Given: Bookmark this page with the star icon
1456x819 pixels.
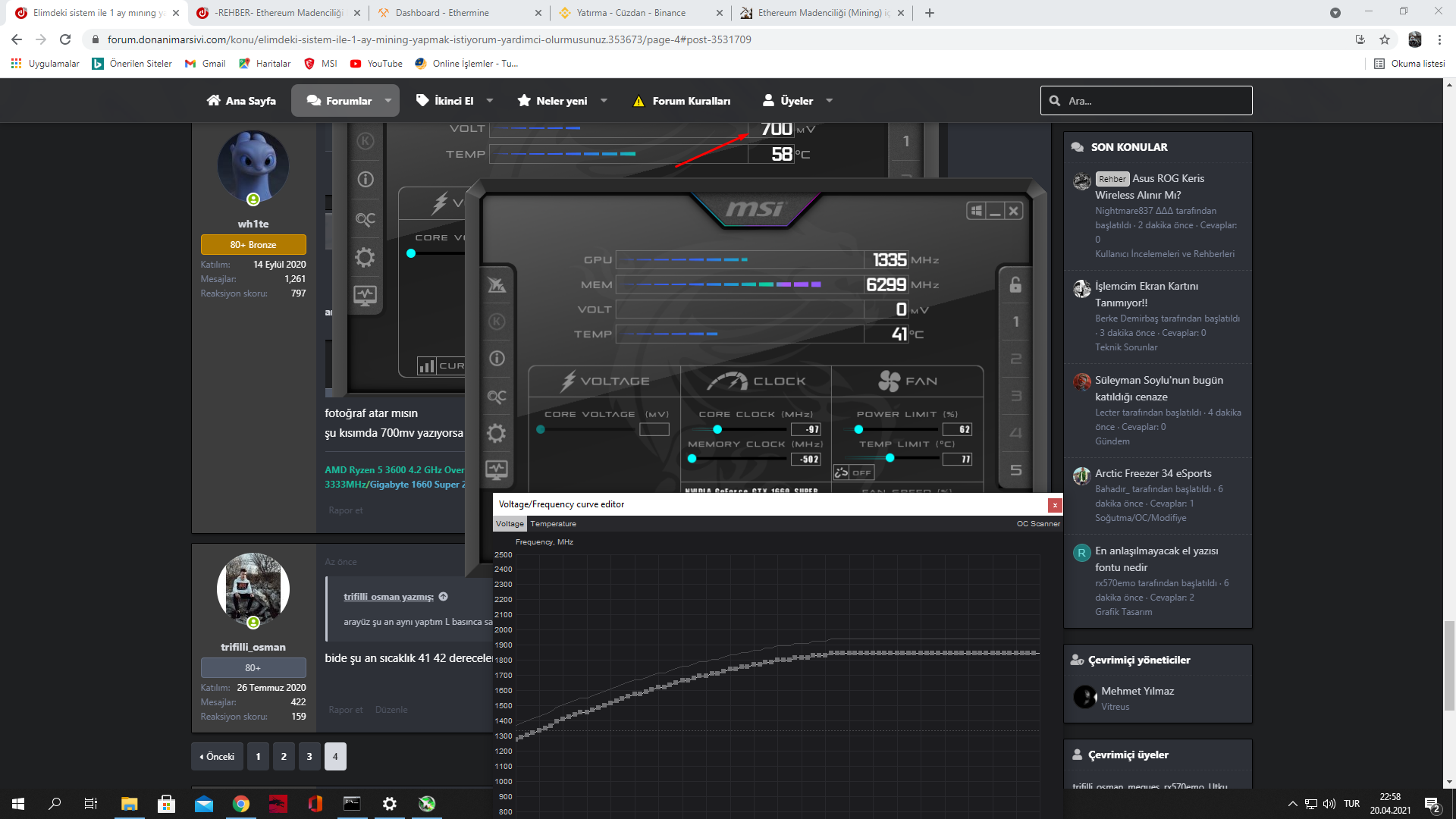Looking at the screenshot, I should [1385, 39].
